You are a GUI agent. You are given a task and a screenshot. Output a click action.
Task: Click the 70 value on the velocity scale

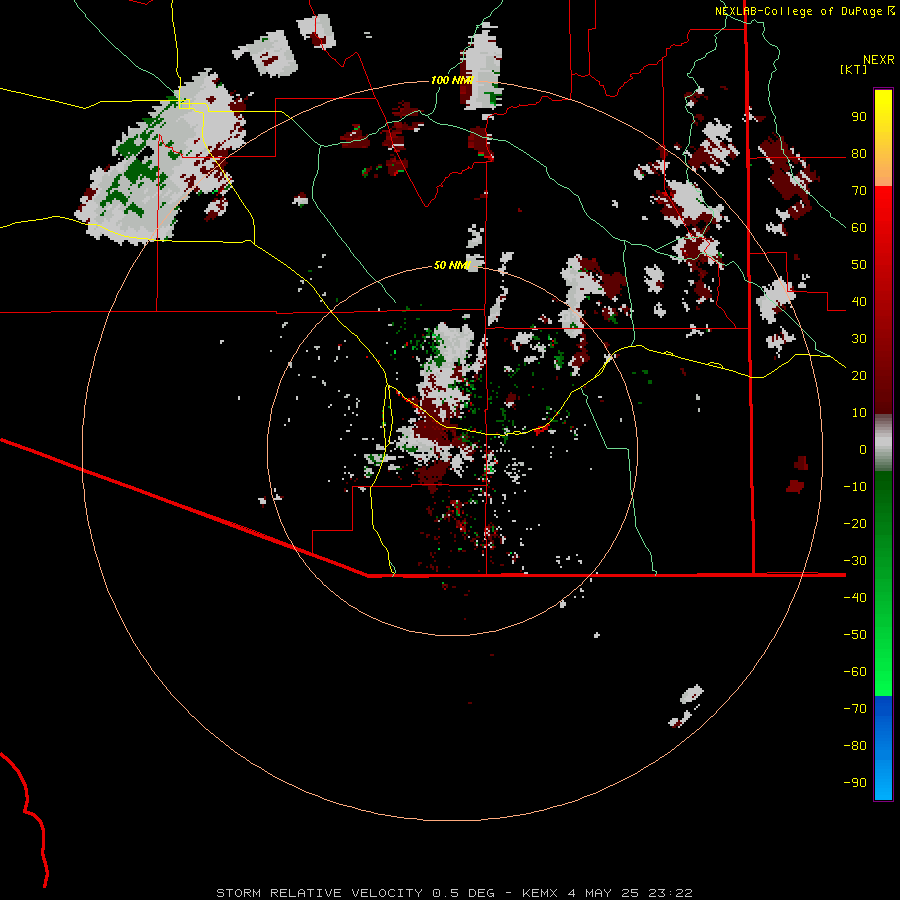point(859,191)
